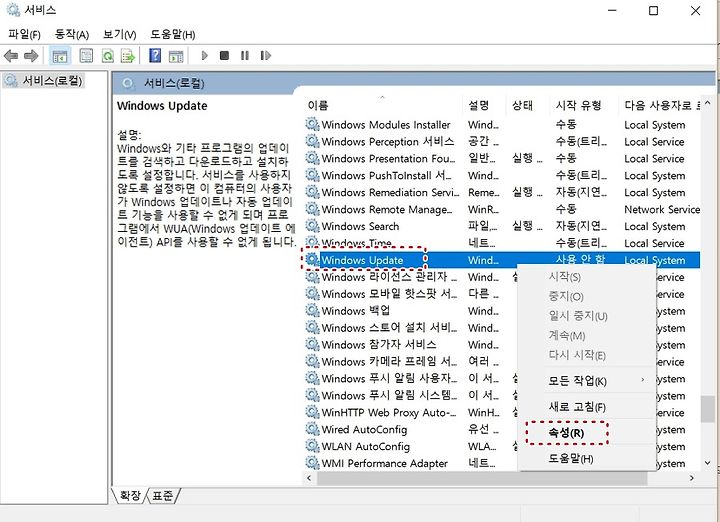The height and width of the screenshot is (522, 720).
Task: Click the horizontal scrollbar right arrow
Action: [692, 478]
